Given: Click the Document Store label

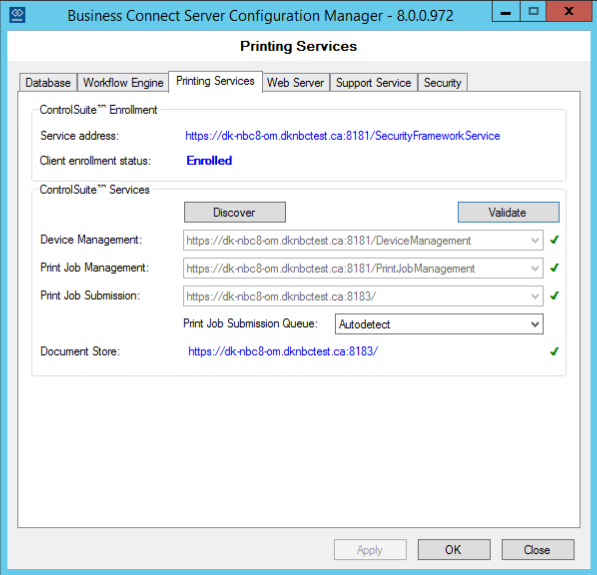Looking at the screenshot, I should click(80, 351).
